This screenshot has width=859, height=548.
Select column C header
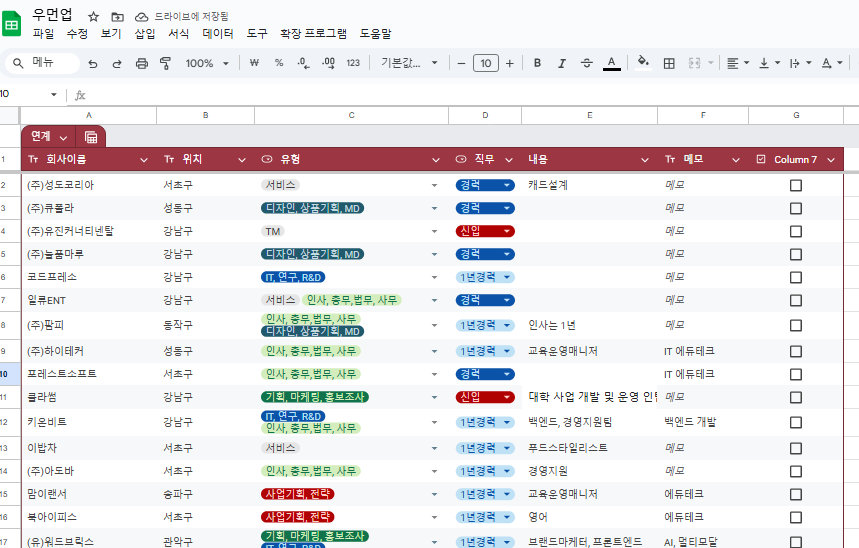[352, 115]
